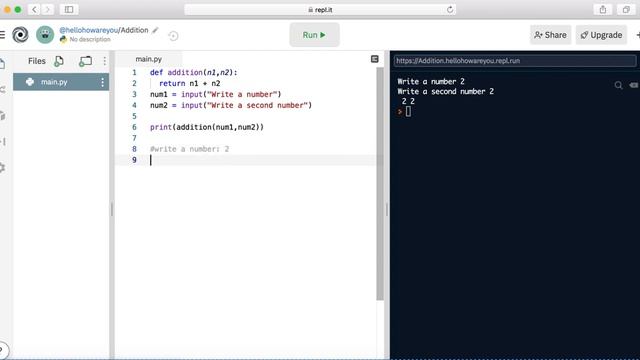Open the Replit logo home
Screen dimensions: 640x360
[x=20, y=35]
